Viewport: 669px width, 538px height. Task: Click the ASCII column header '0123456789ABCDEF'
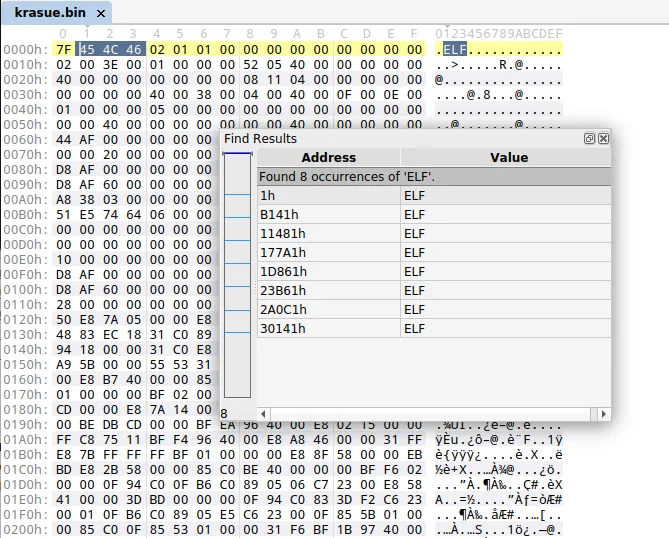click(x=499, y=34)
